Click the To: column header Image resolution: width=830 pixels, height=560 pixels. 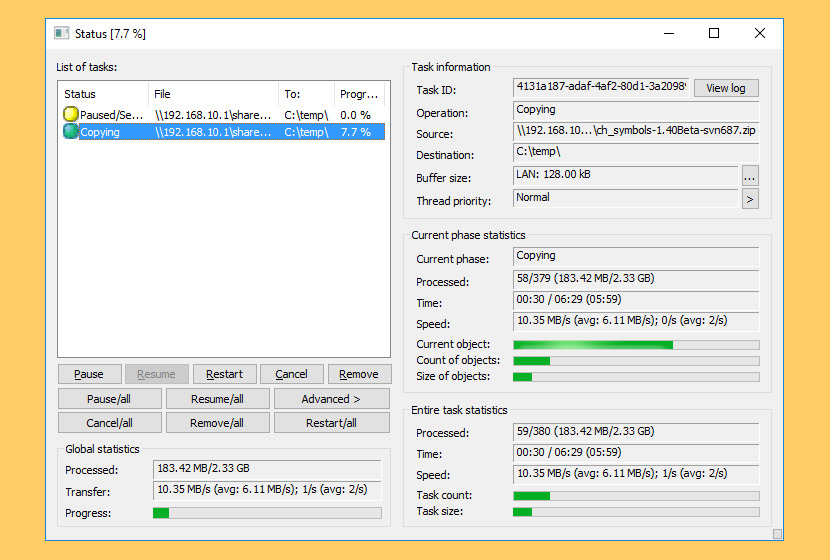(305, 94)
